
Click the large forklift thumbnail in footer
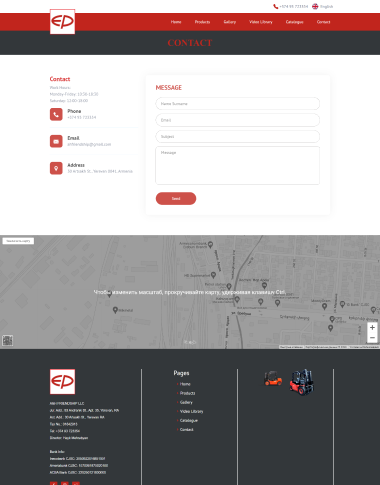pyautogui.click(x=301, y=382)
